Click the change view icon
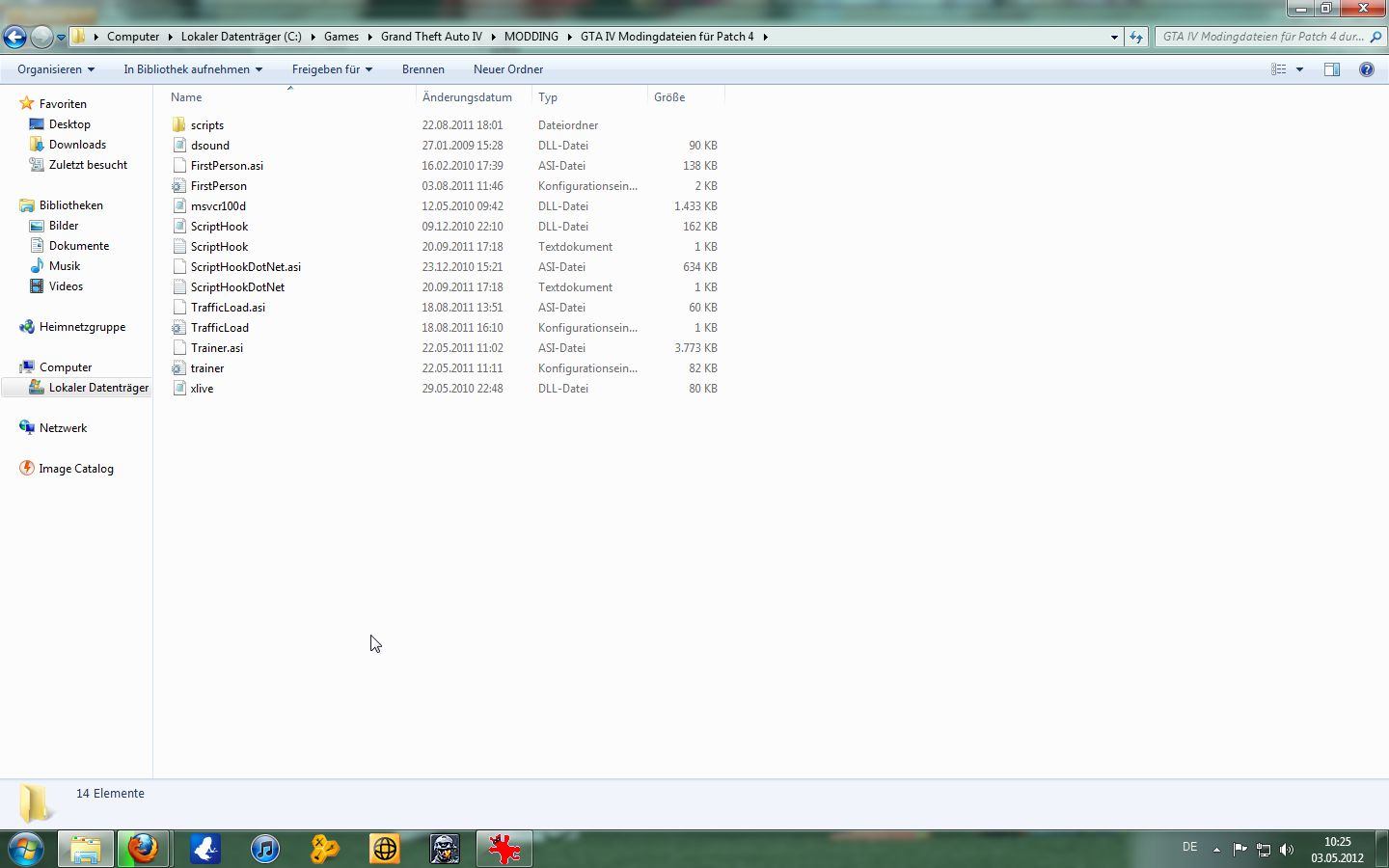 tap(1278, 69)
